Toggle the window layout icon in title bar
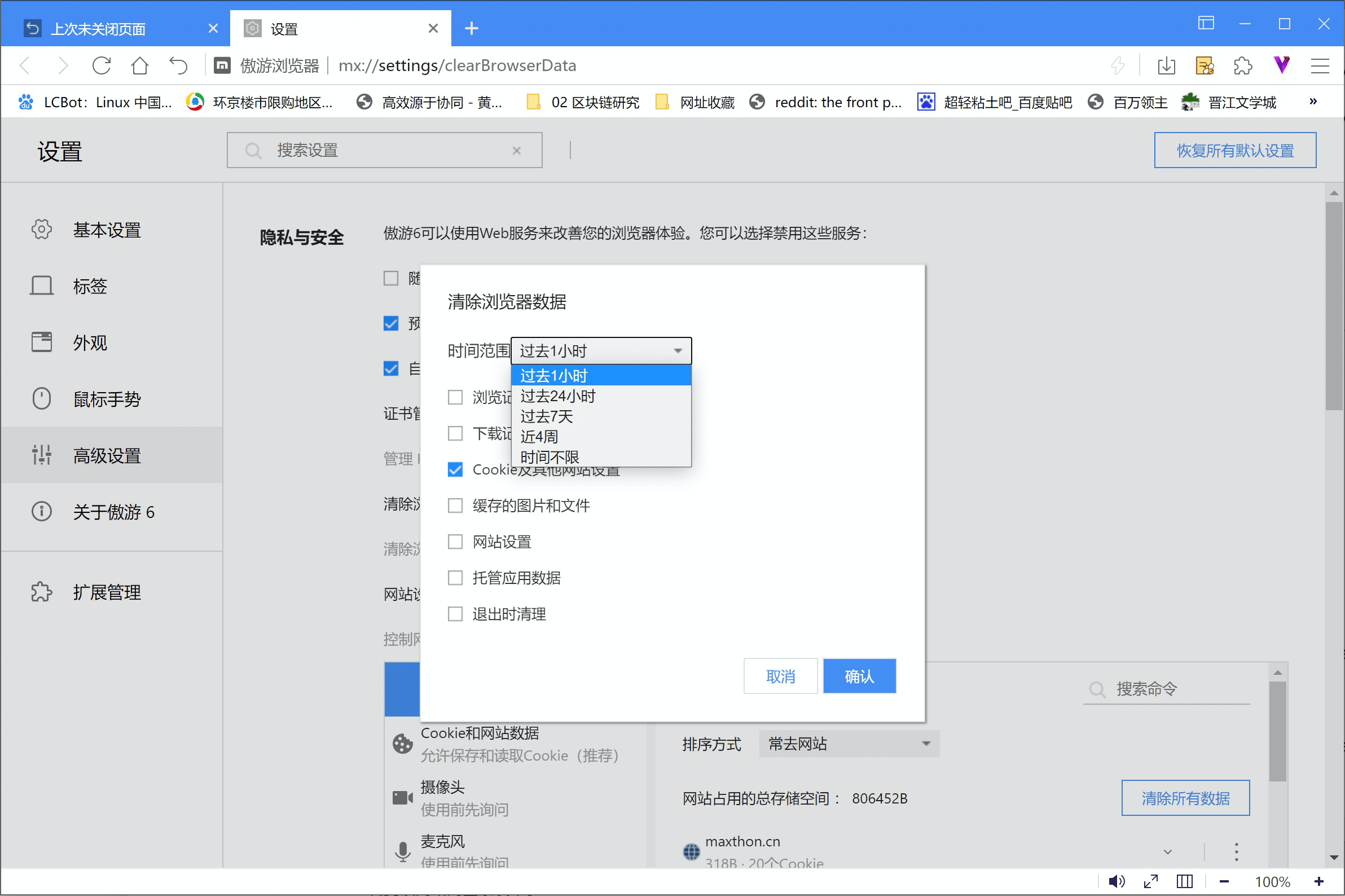Screen dimensions: 1345x896 pyautogui.click(x=1206, y=24)
